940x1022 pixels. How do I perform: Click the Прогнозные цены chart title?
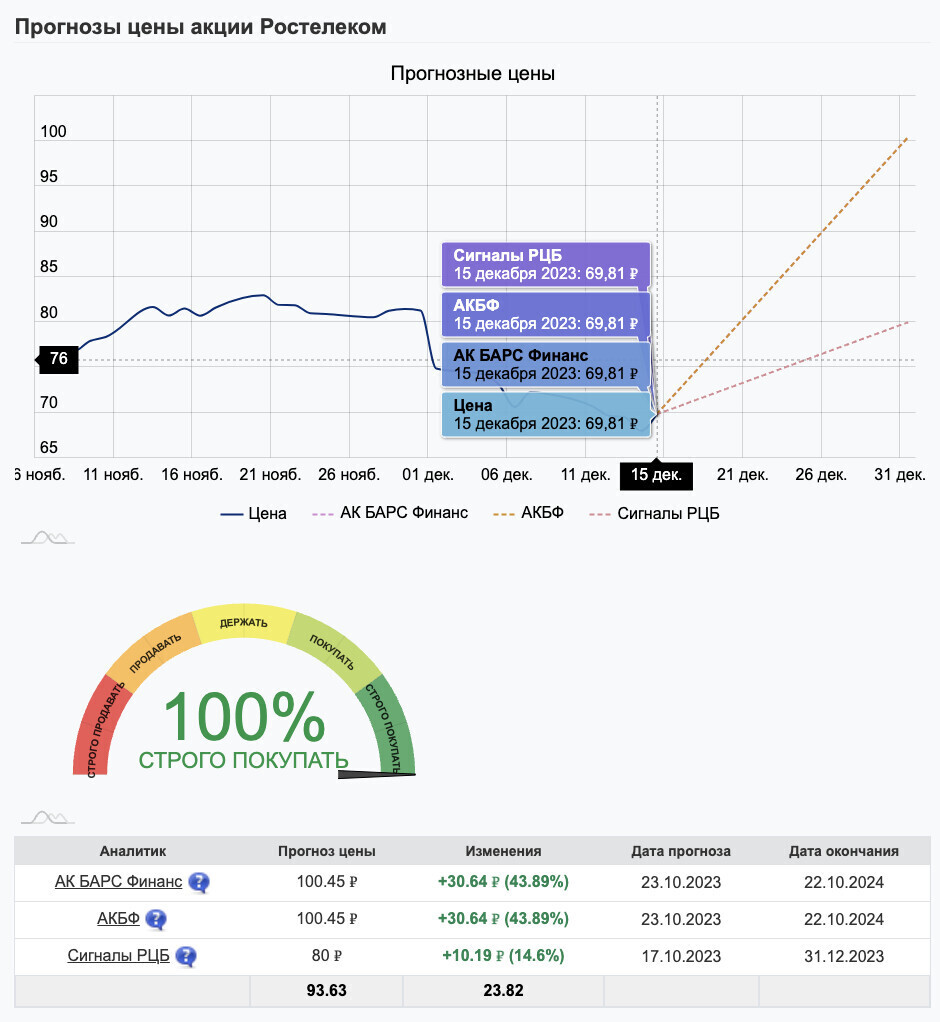473,74
